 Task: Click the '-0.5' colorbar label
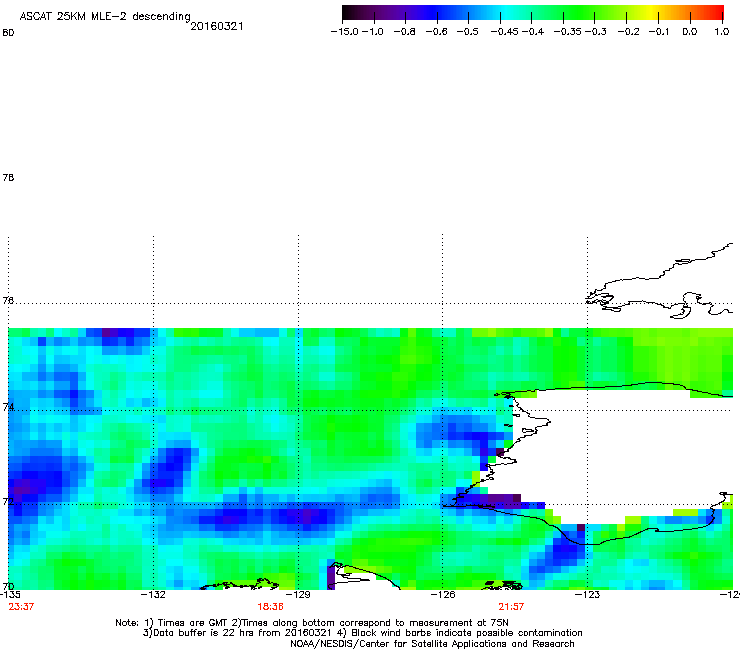click(467, 32)
